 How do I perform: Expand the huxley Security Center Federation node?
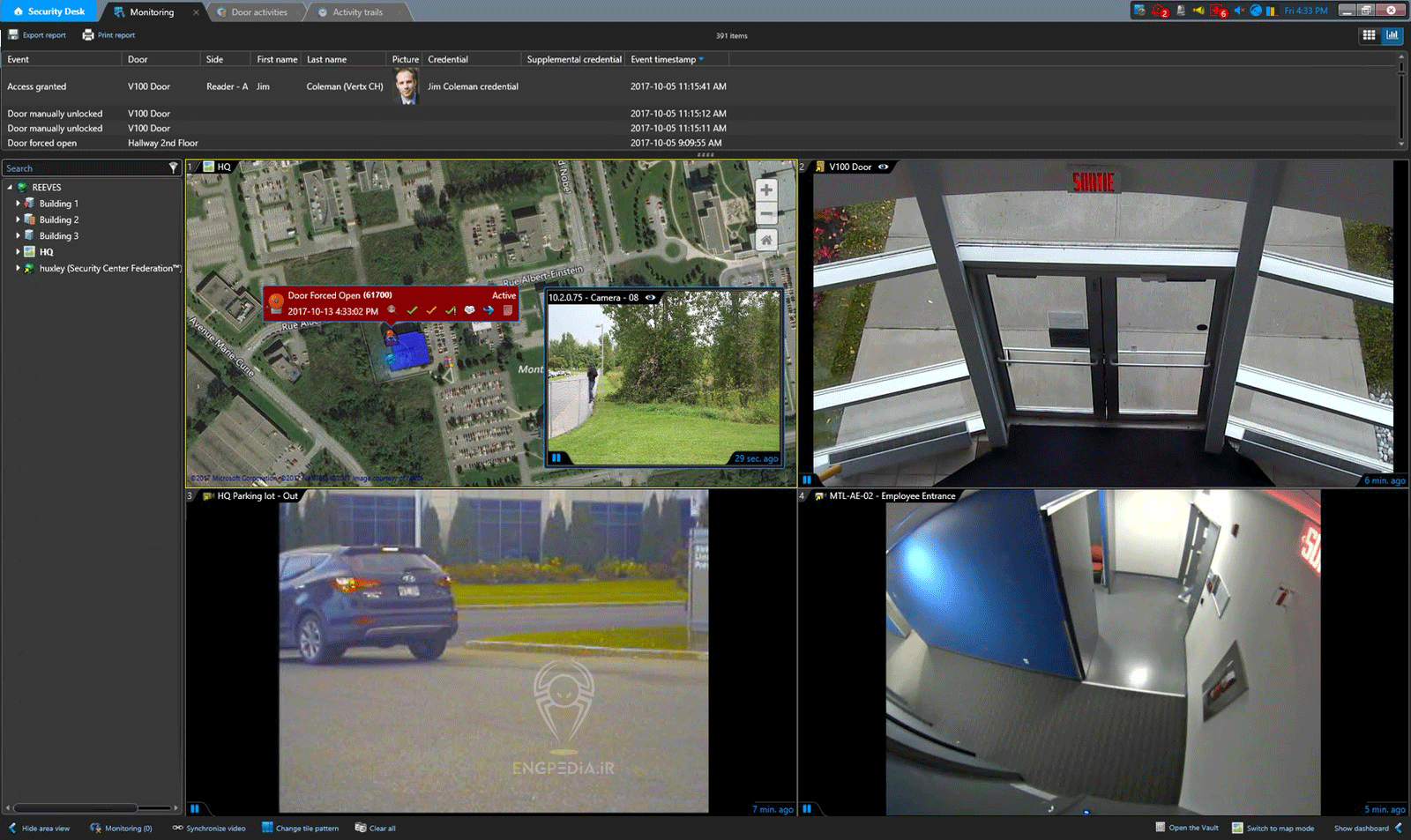[18, 268]
